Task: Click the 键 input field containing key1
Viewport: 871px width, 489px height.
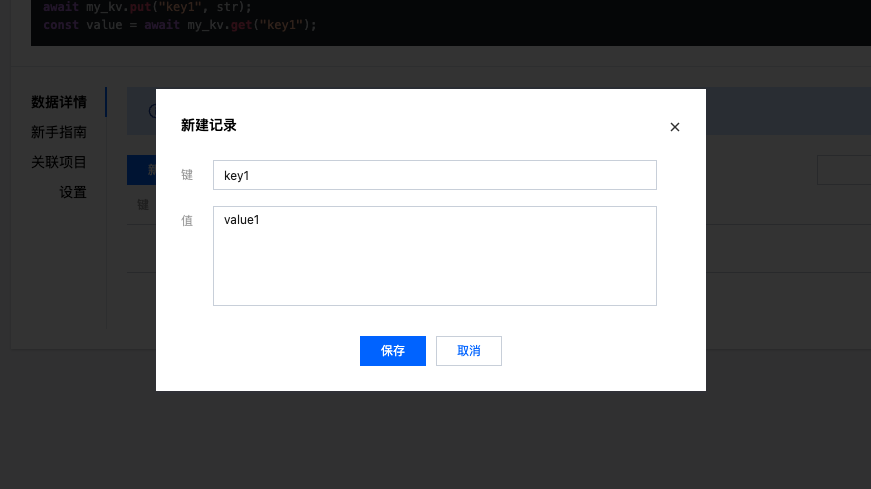Action: 434,175
